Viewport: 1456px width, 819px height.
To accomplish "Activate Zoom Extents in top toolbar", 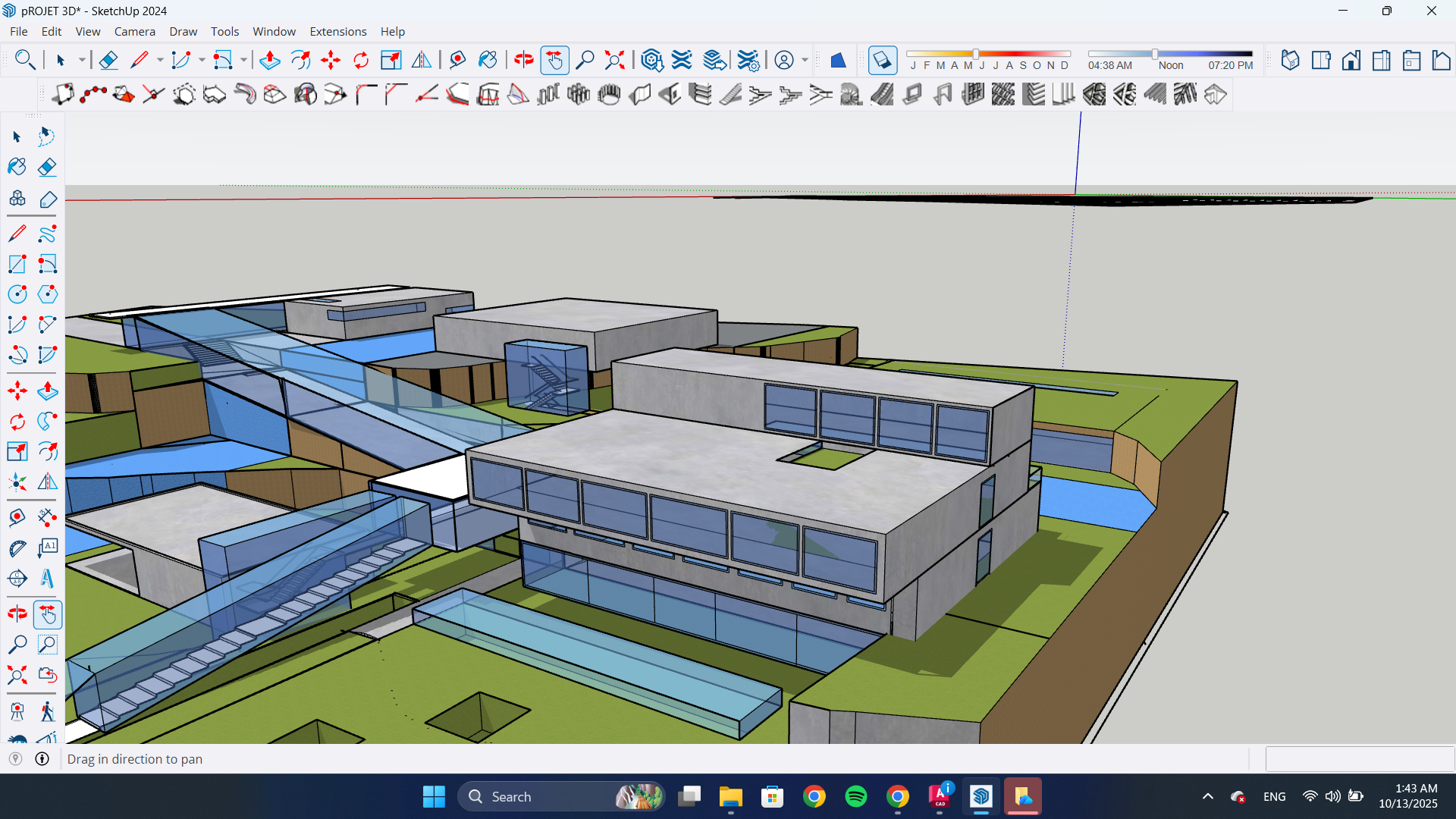I will point(614,60).
